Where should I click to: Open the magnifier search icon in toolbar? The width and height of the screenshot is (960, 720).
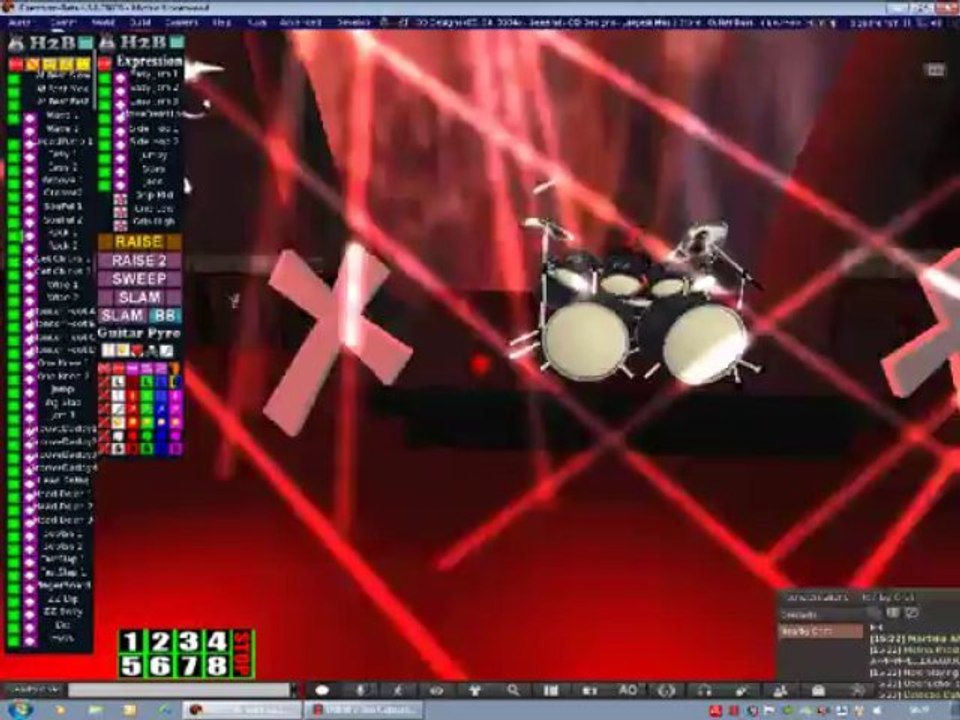[513, 691]
